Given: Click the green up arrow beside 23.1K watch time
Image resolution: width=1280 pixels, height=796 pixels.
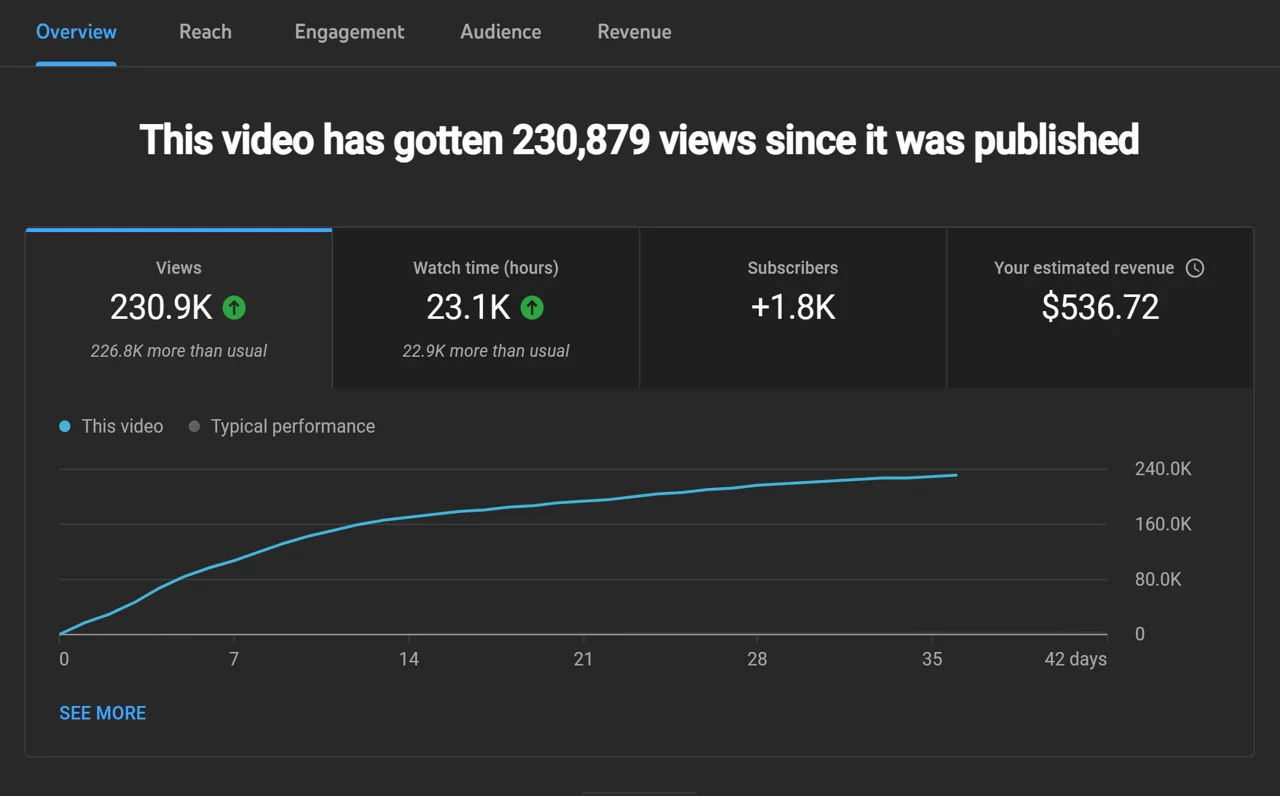Looking at the screenshot, I should (532, 307).
